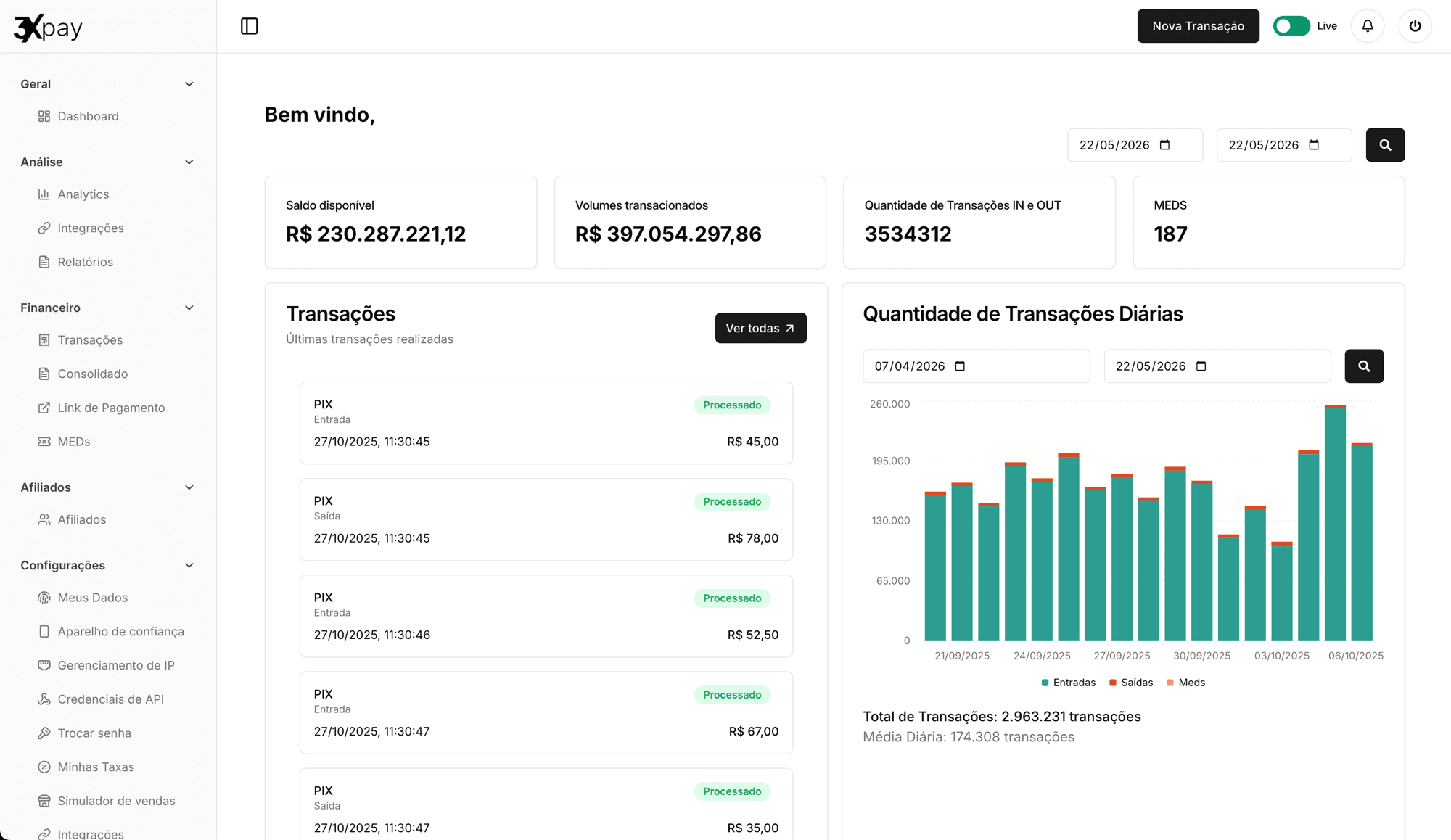Click Total de Transações summary text
This screenshot has height=840, width=1451.
(x=1001, y=717)
